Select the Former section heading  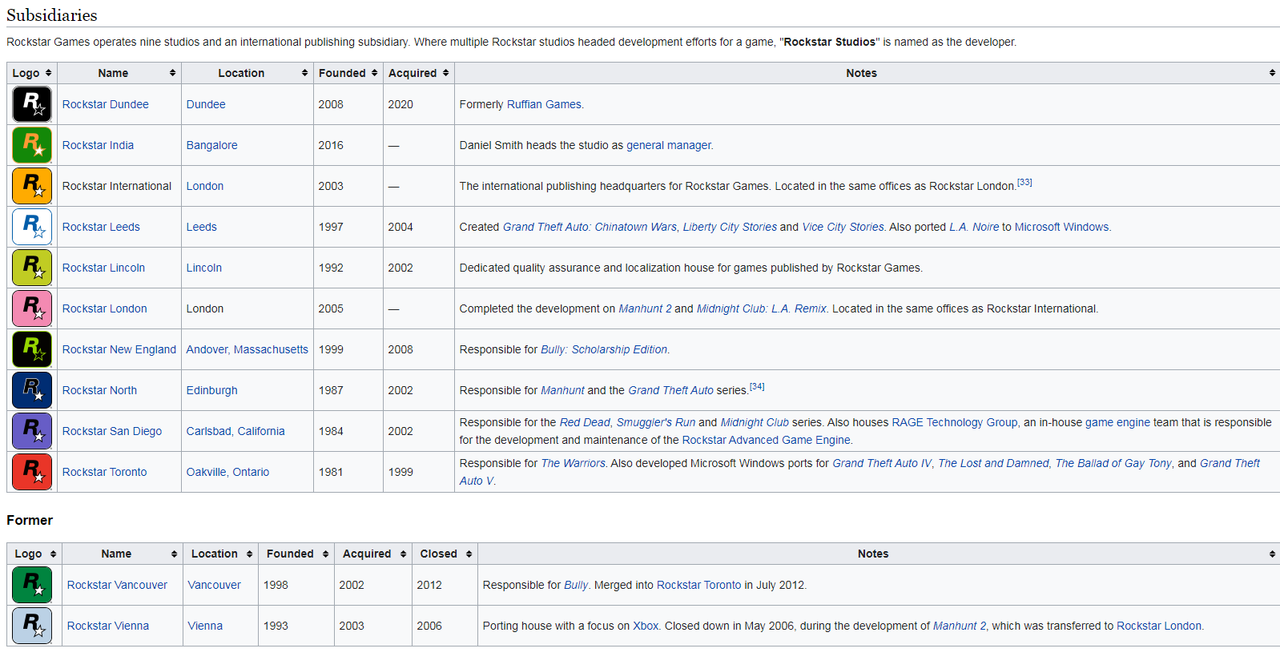29,520
